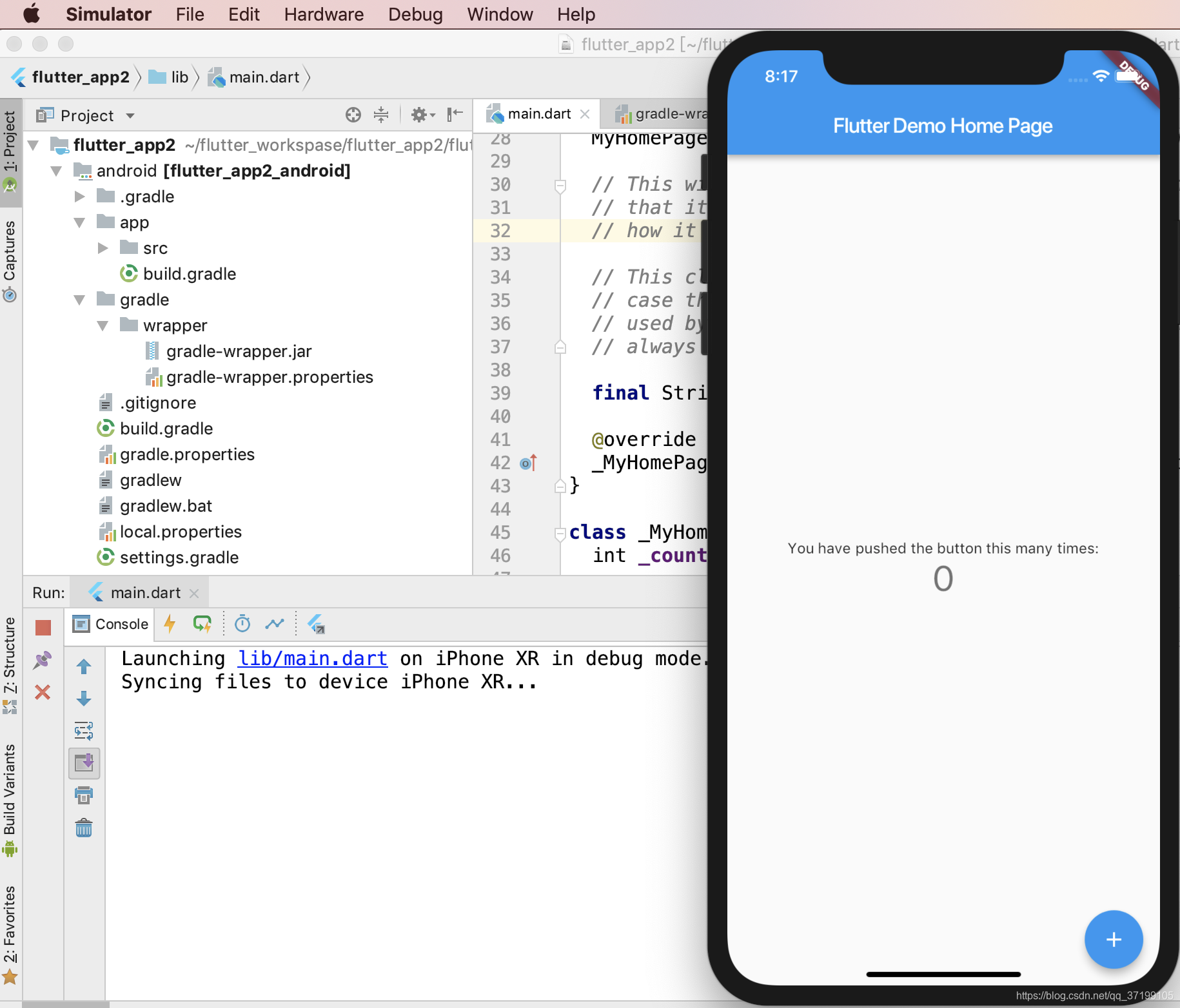The width and height of the screenshot is (1180, 1008).
Task: Open the Debug menu
Action: tap(415, 14)
